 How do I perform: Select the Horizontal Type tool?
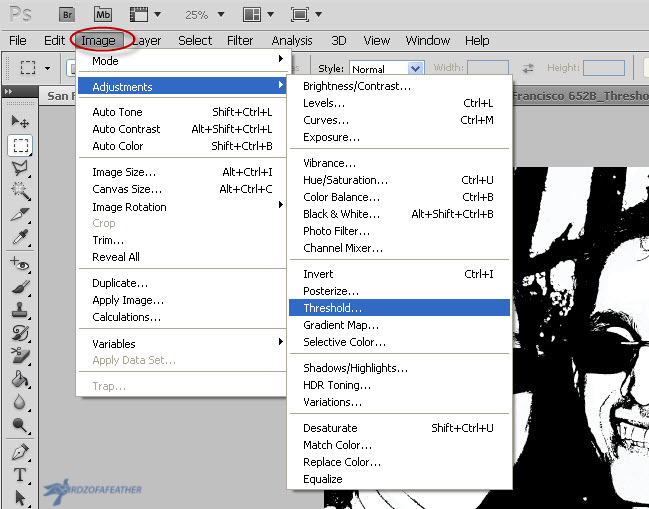(x=20, y=475)
